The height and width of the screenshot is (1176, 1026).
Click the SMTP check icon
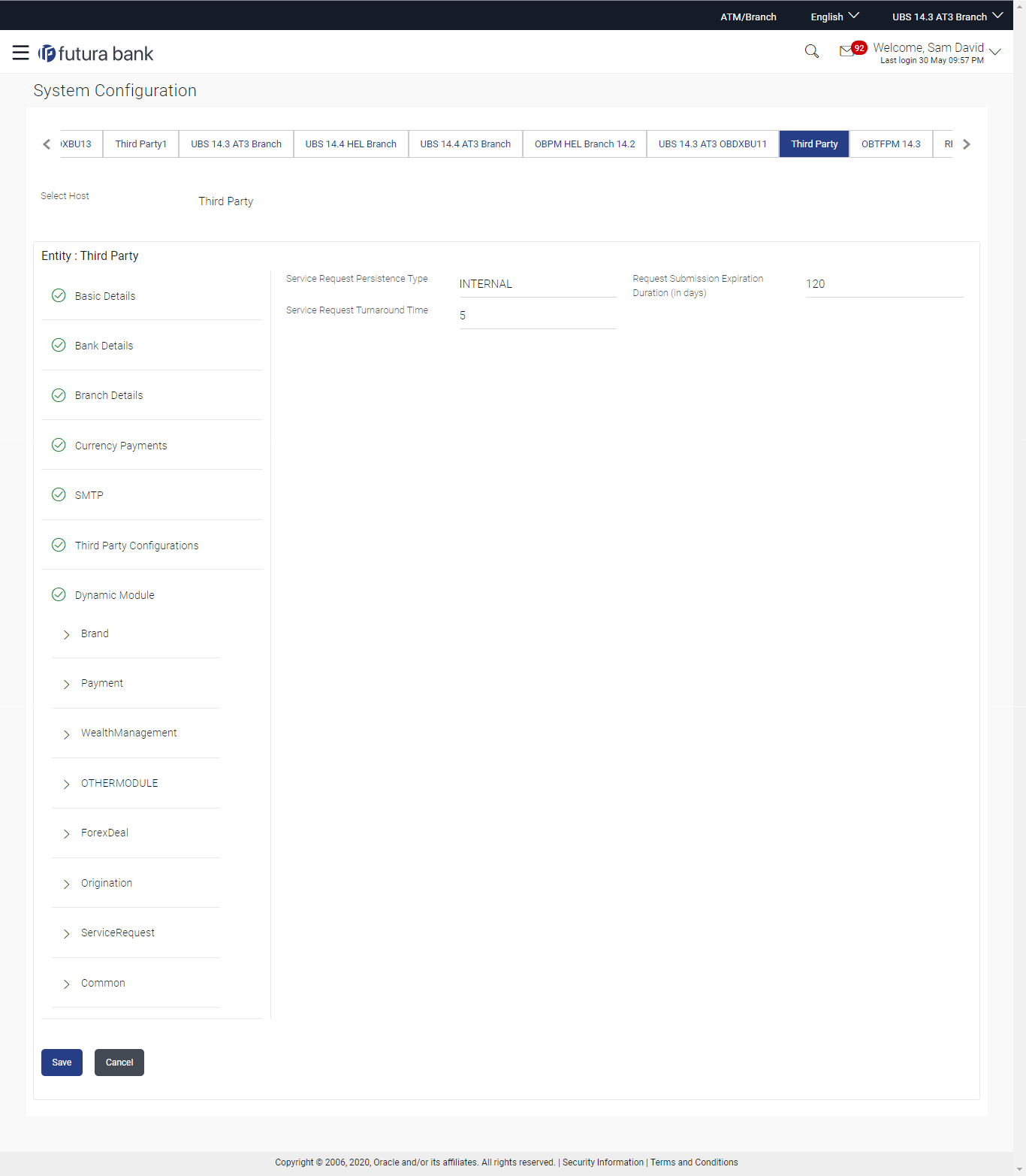tap(59, 494)
